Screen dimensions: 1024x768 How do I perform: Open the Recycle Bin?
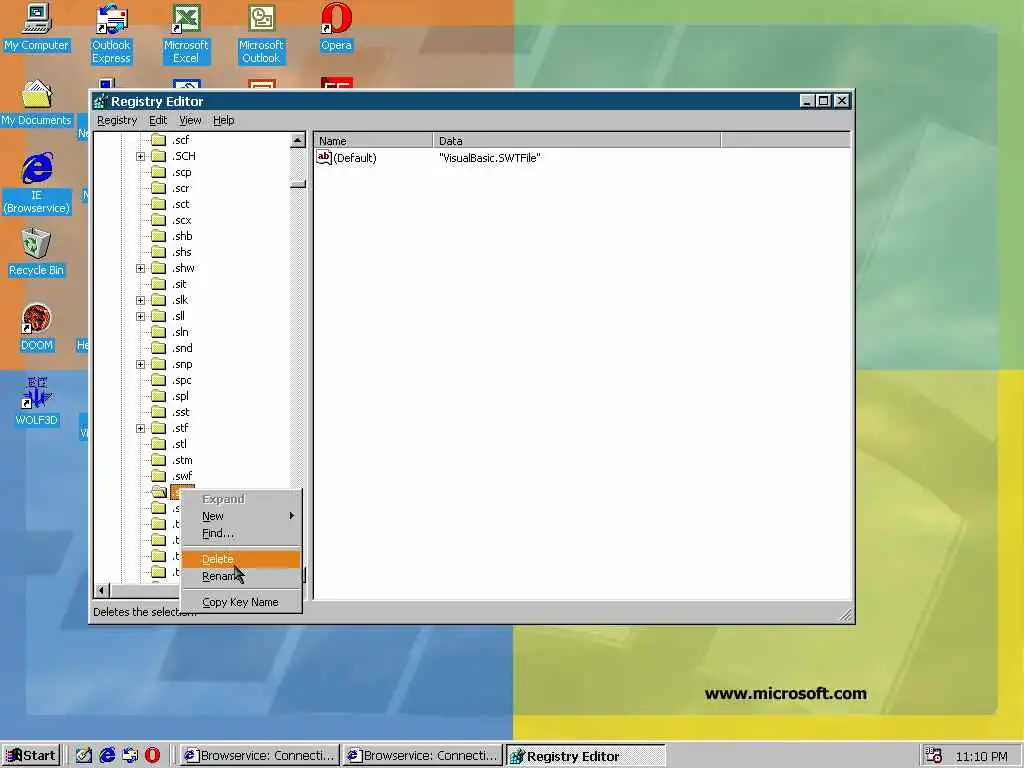36,253
